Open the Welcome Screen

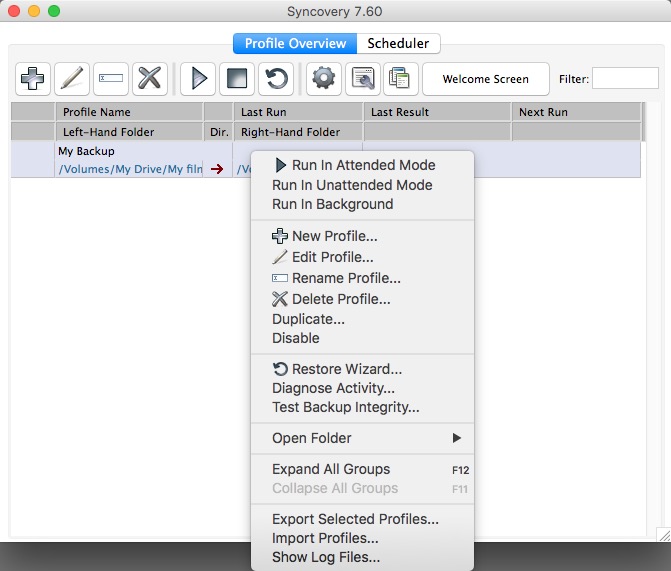point(486,79)
